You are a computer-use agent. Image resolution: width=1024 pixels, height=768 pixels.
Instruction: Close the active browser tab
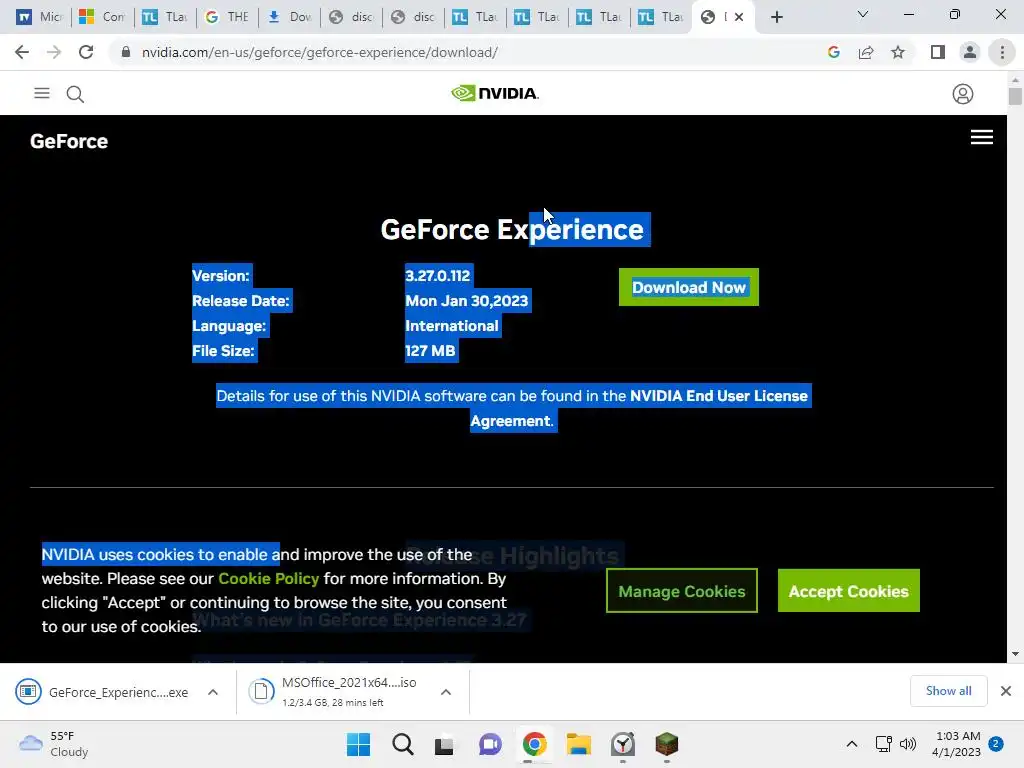739,17
